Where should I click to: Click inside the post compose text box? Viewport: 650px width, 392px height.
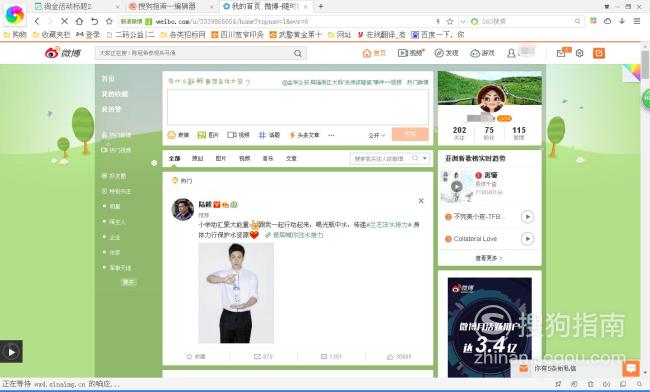298,107
